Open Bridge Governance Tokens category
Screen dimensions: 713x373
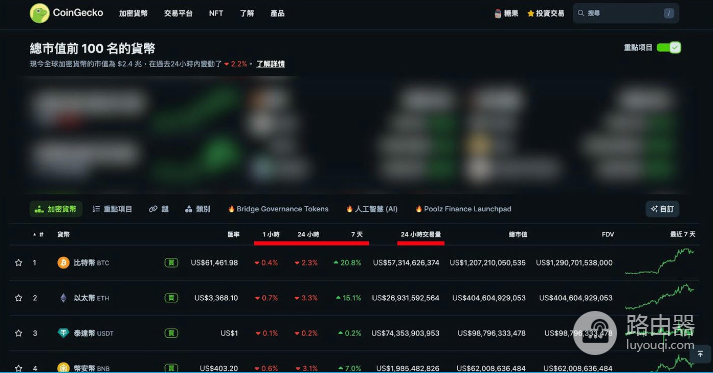coord(278,209)
